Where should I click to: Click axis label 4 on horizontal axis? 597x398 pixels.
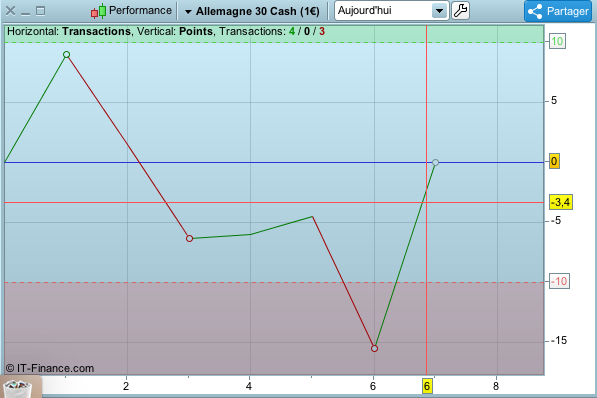(x=249, y=386)
